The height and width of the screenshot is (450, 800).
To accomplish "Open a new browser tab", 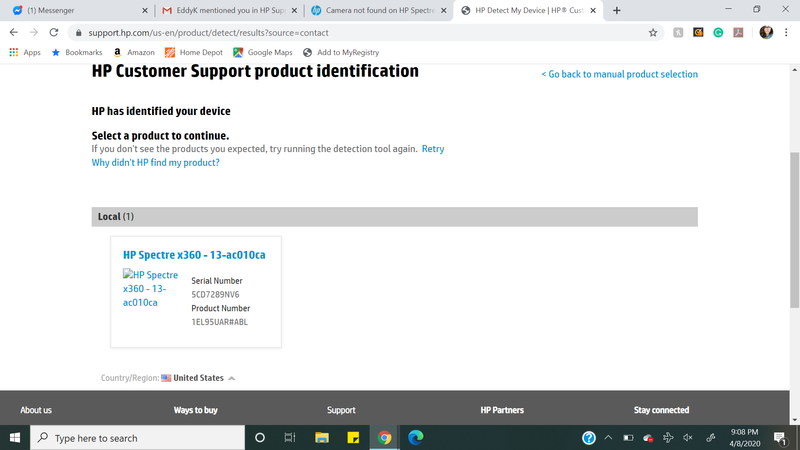I will [x=617, y=10].
